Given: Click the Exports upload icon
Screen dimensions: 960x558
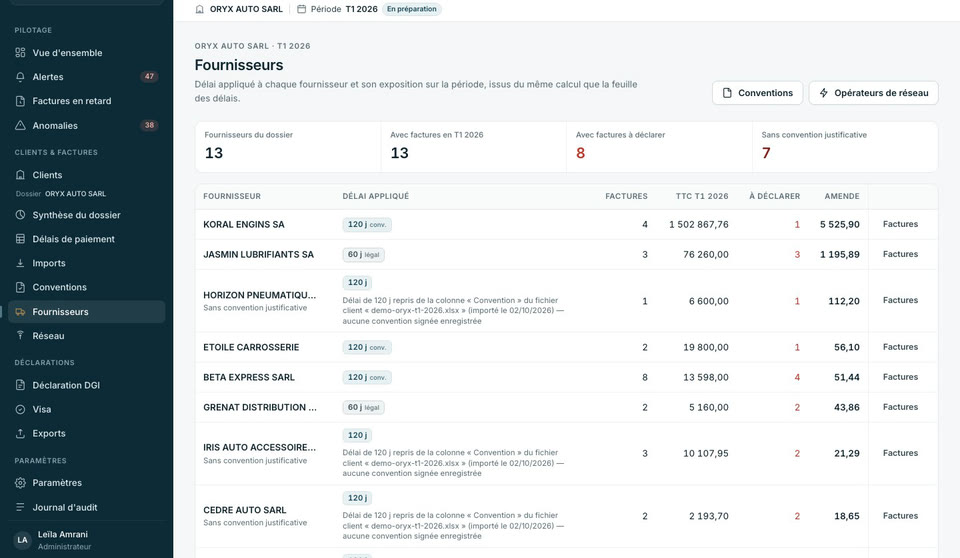Looking at the screenshot, I should pyautogui.click(x=20, y=434).
